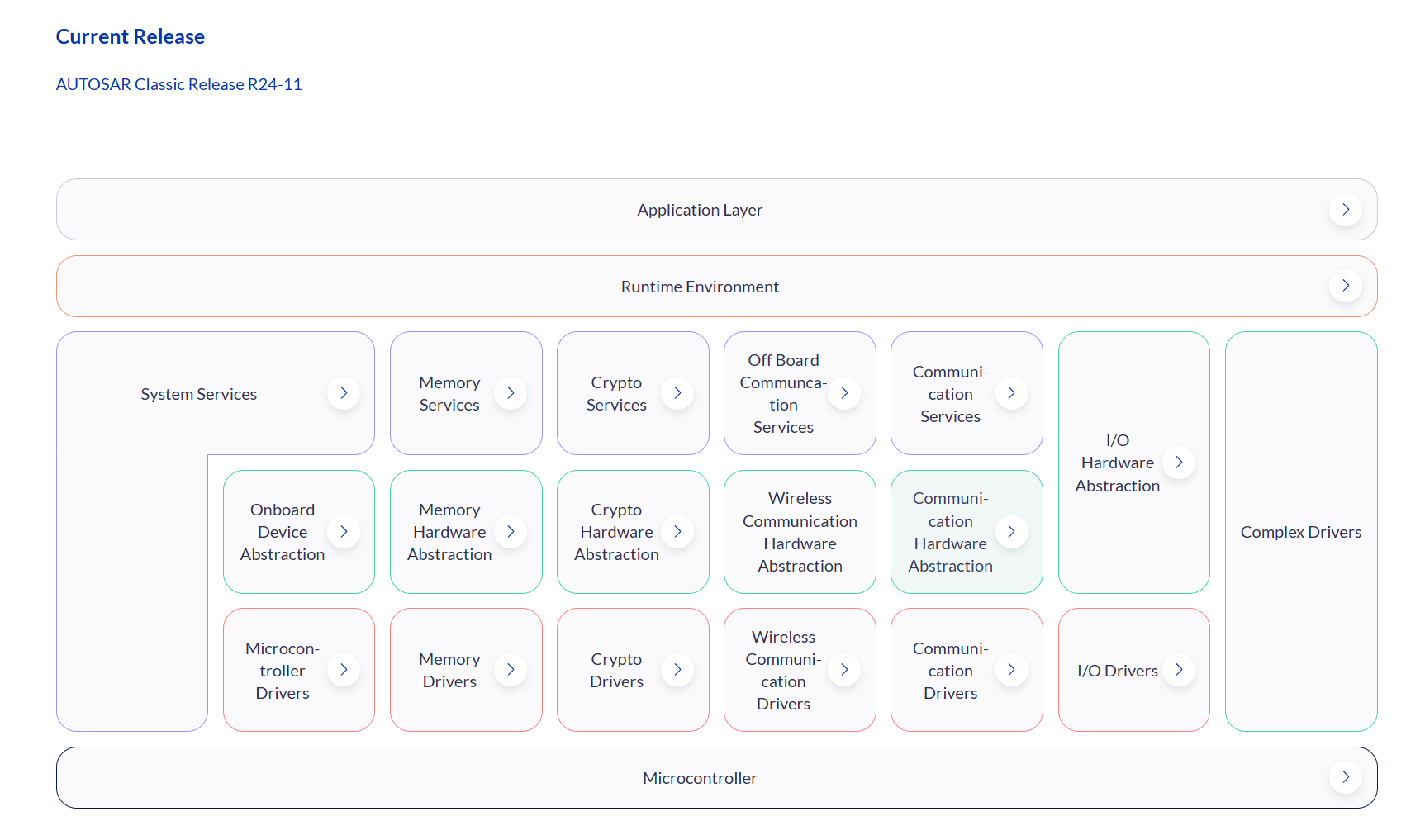Click the Communication Drivers label
This screenshot has width=1425, height=840.
(950, 671)
